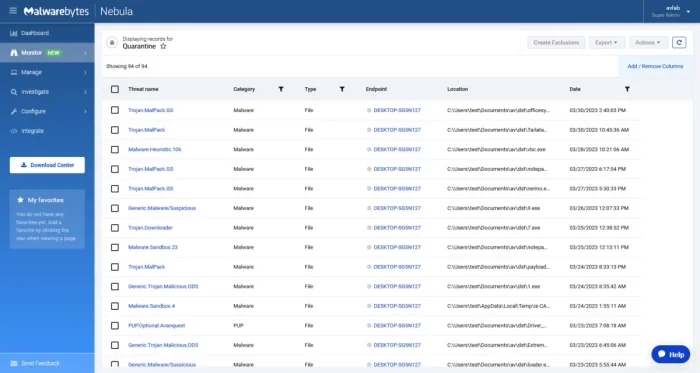
Task: Open the Category column filter icon
Action: click(x=281, y=89)
